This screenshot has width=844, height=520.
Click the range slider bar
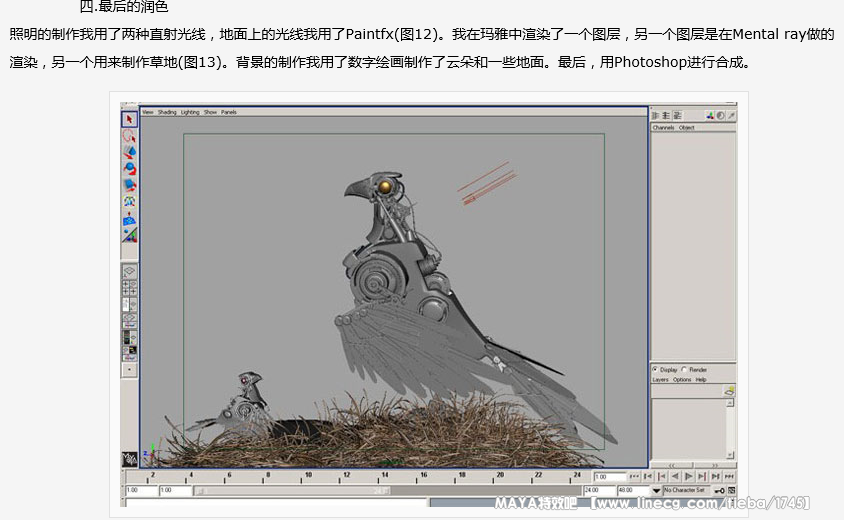(x=292, y=490)
